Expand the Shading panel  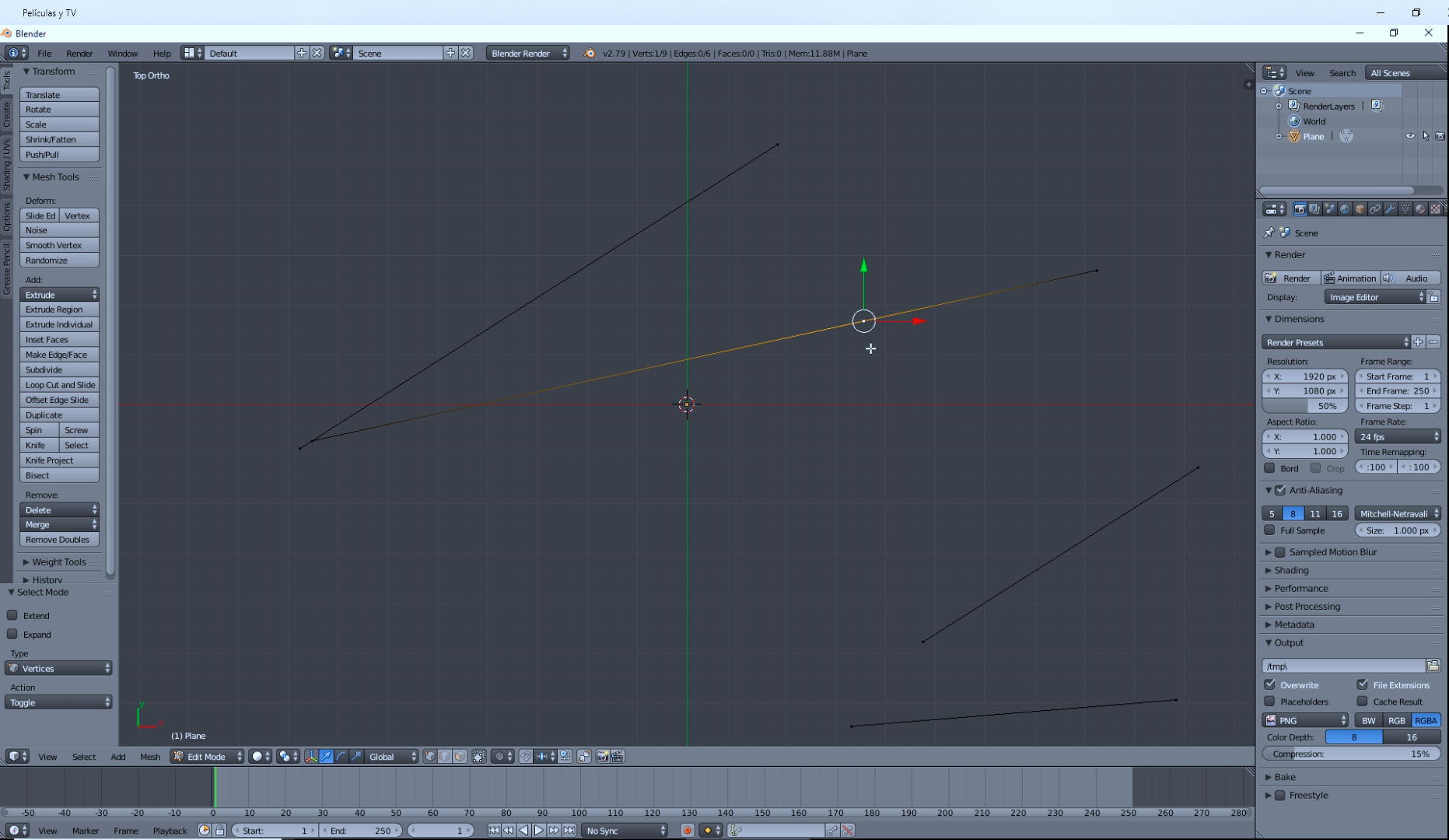click(1291, 570)
